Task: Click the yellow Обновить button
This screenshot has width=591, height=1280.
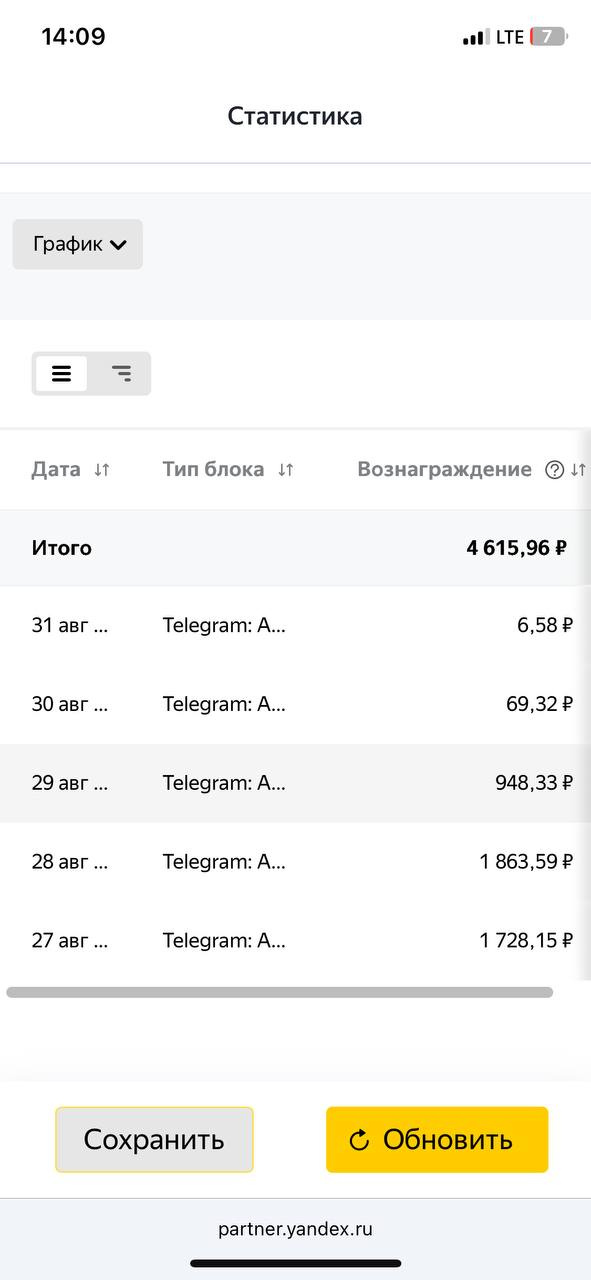Action: pyautogui.click(x=437, y=1139)
